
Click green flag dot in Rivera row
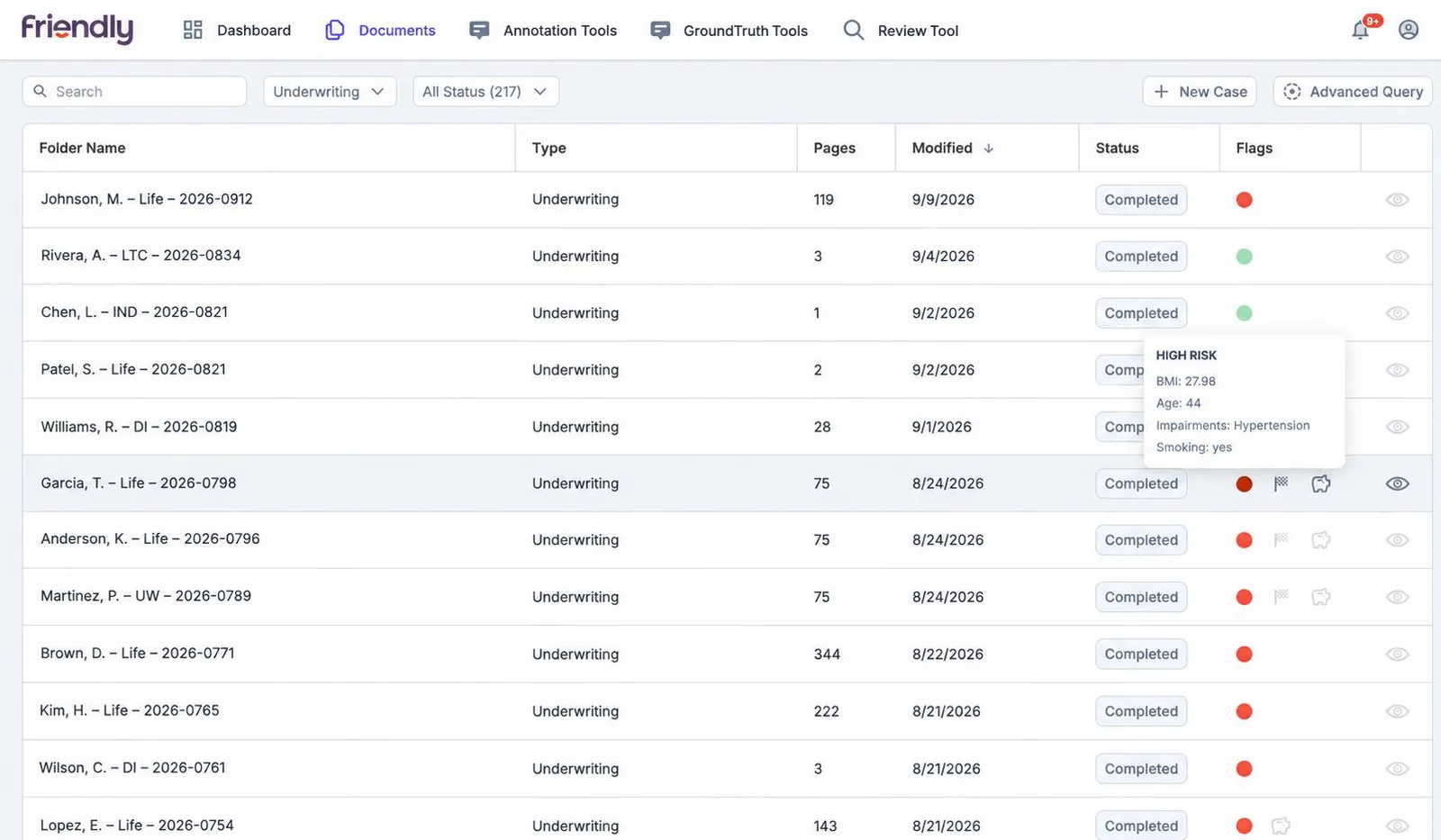[x=1245, y=257]
